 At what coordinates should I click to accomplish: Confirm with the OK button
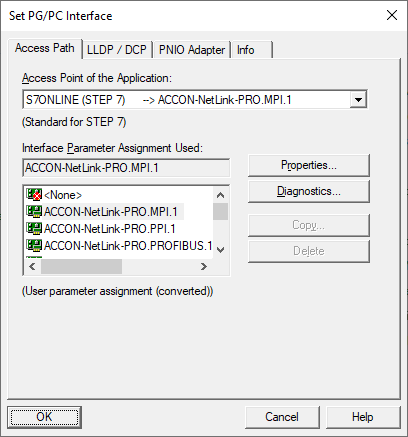(44, 417)
